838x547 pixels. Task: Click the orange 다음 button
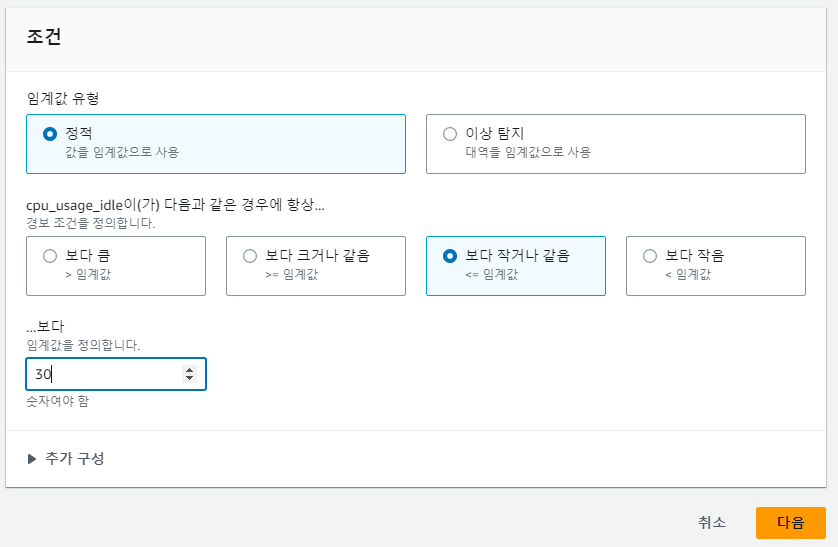[x=790, y=522]
